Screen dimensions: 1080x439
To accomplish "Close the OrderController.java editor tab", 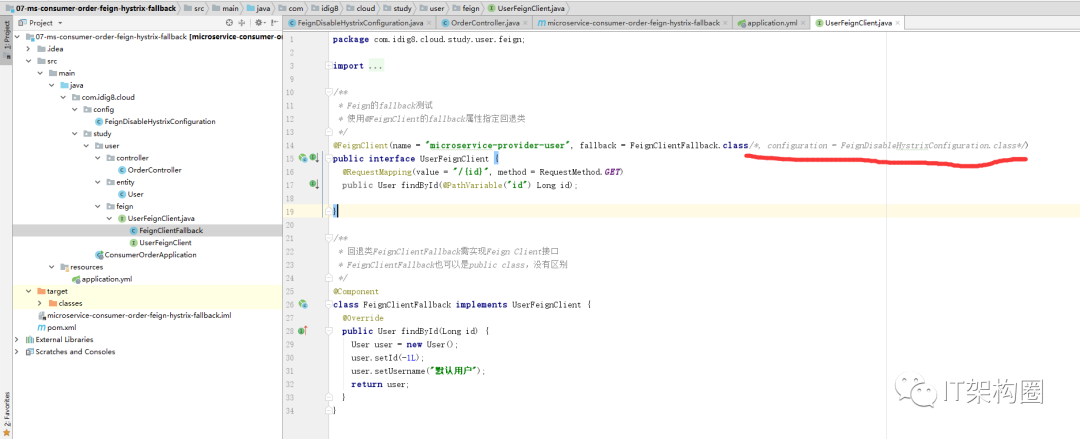I will click(x=525, y=23).
